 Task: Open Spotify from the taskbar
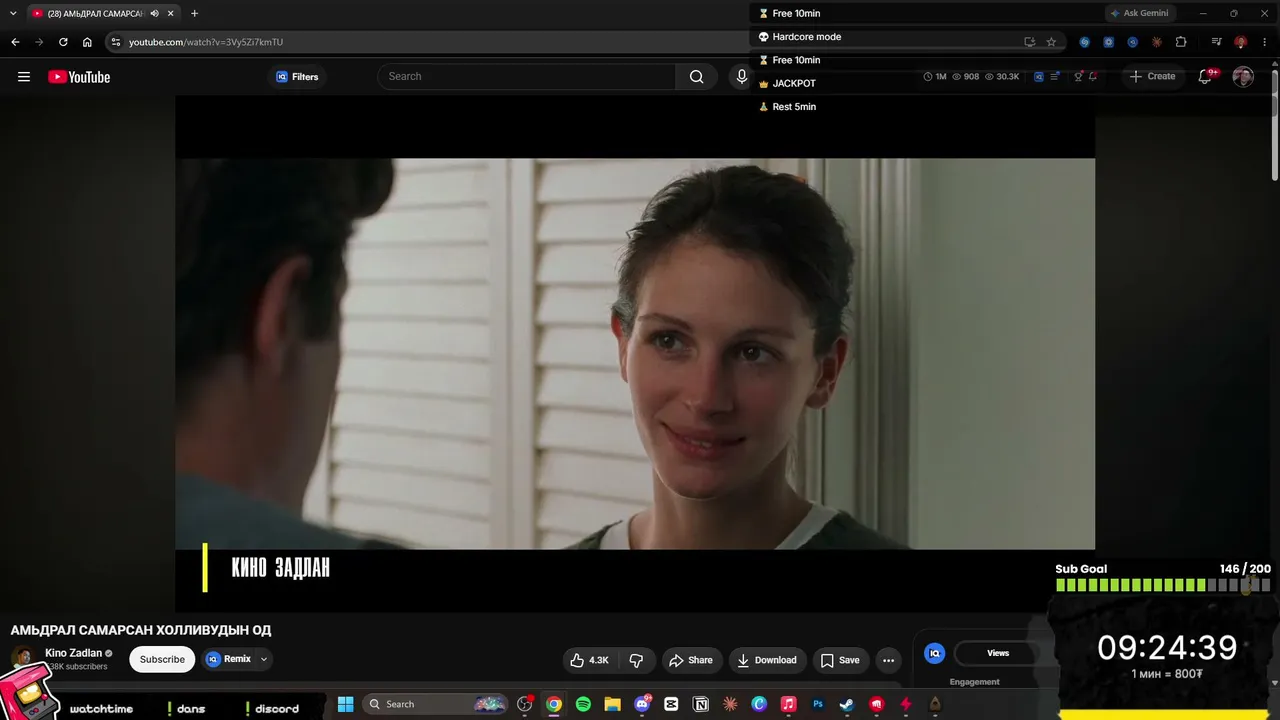pos(583,704)
